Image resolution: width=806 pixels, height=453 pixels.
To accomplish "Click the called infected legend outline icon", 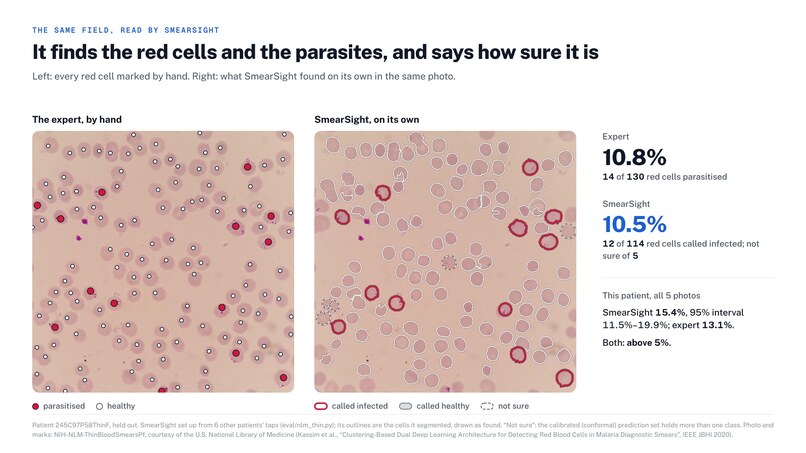I will click(x=321, y=406).
